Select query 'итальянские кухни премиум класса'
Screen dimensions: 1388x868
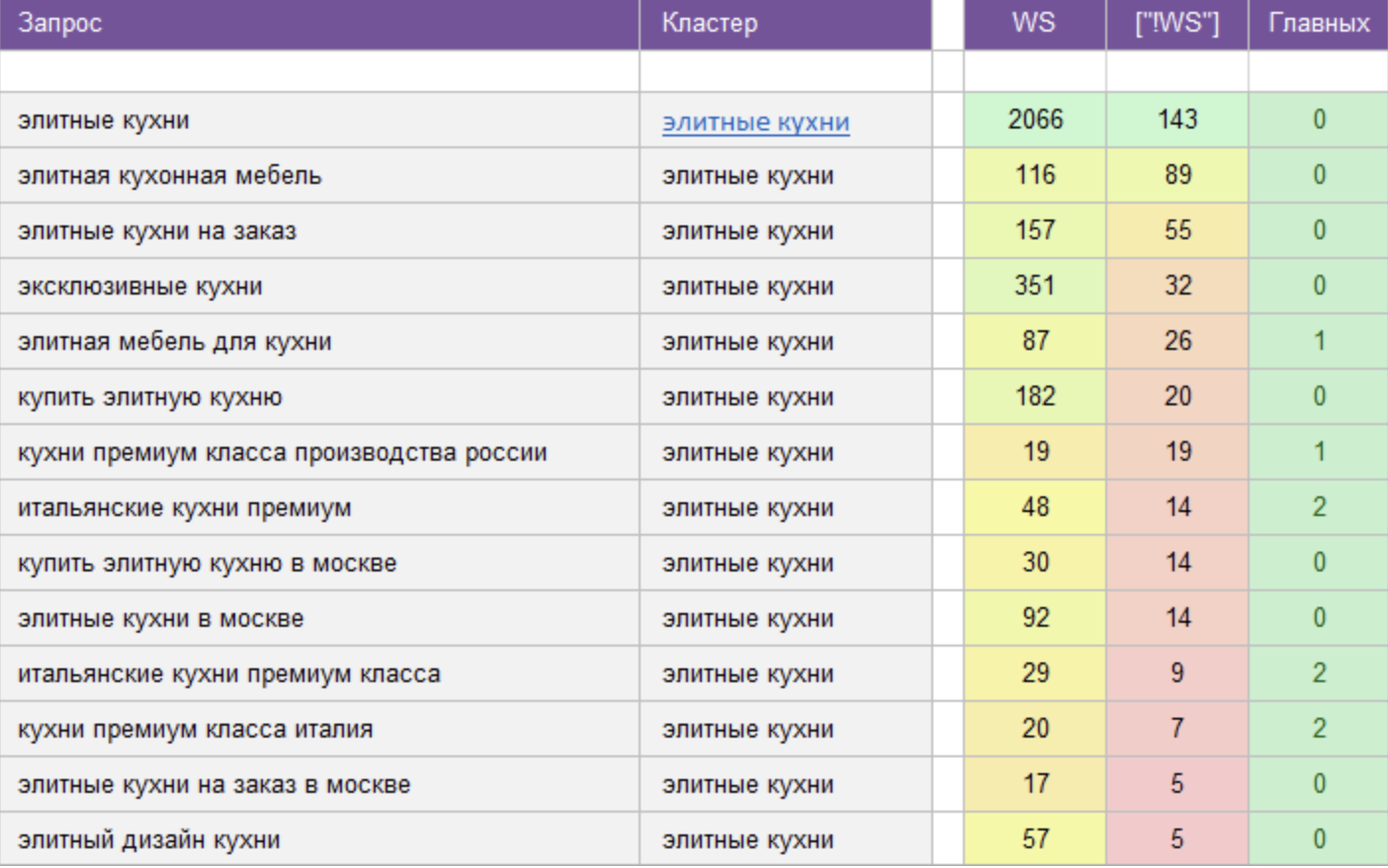[319, 674]
